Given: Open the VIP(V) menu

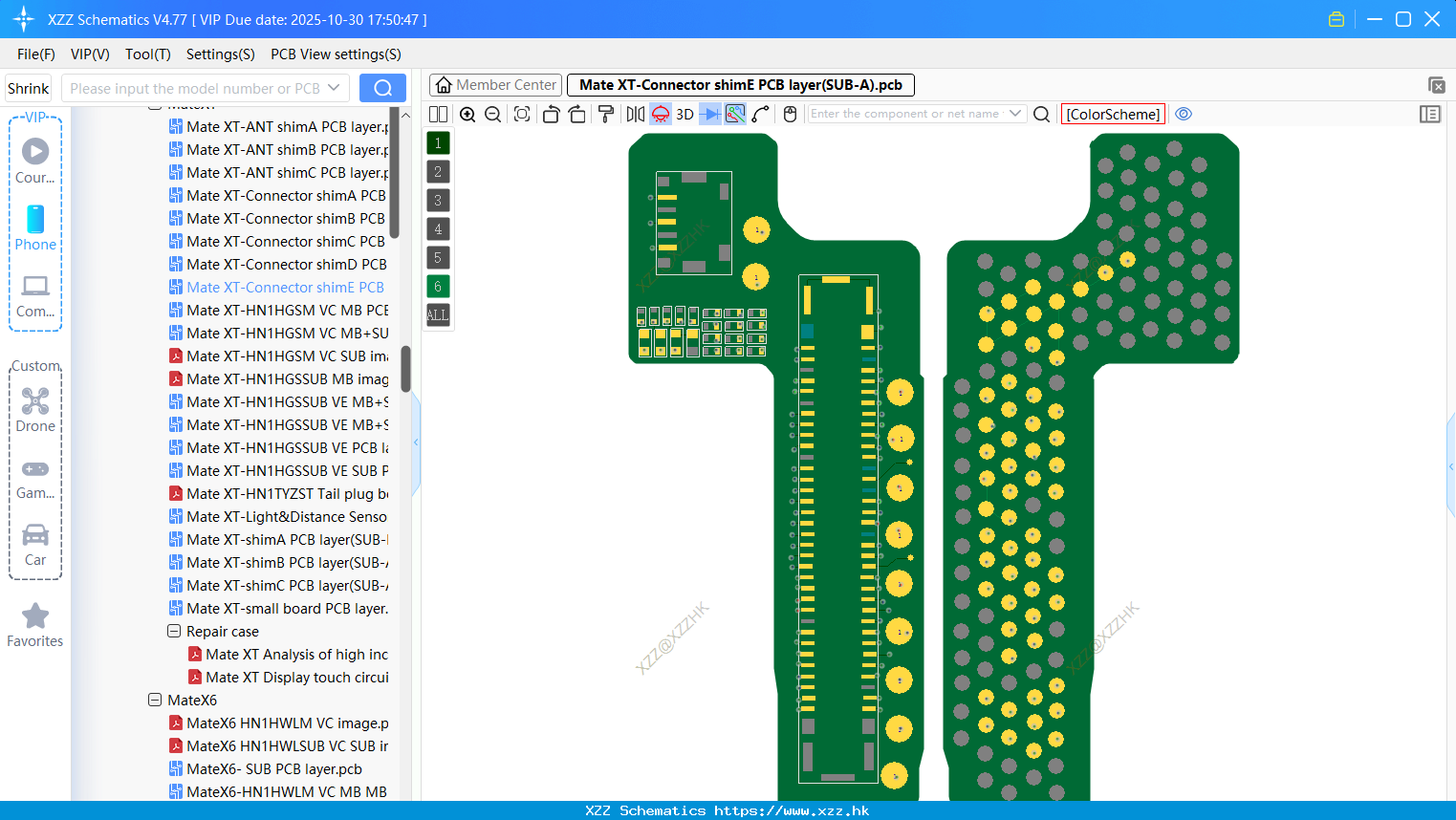Looking at the screenshot, I should [90, 54].
